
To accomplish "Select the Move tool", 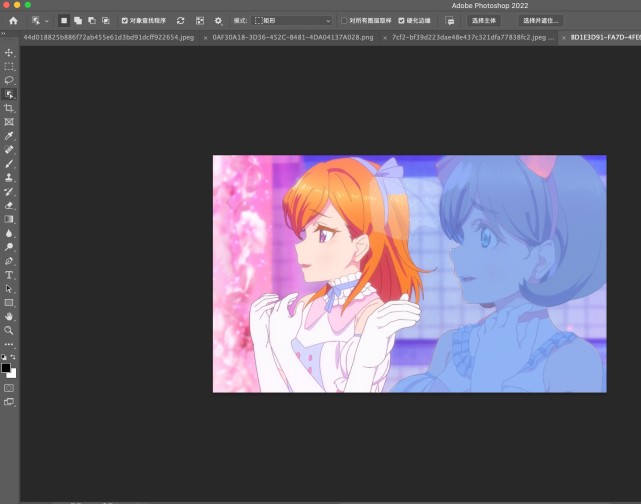I will tap(9, 53).
